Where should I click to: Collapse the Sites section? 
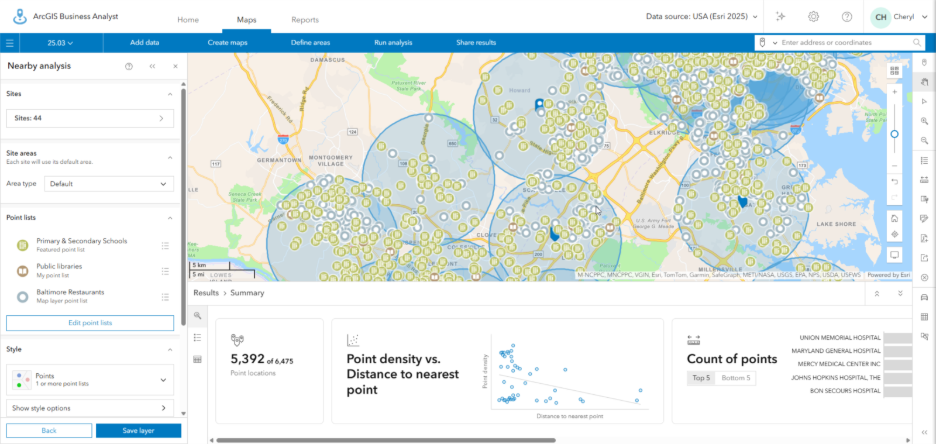170,94
